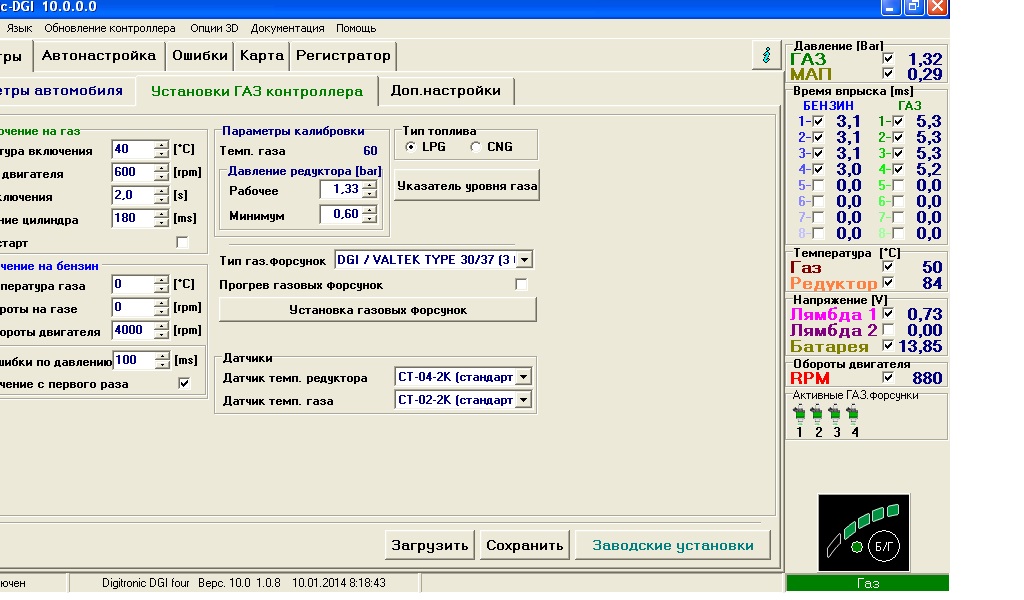The width and height of the screenshot is (1024, 600).
Task: Select the CNG fuel type
Action: [x=475, y=147]
